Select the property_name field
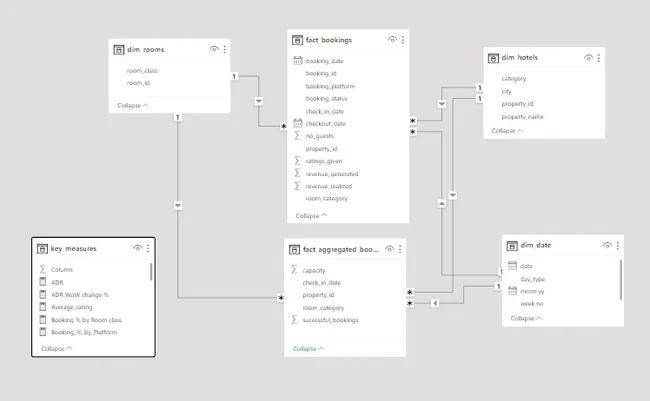650x401 pixels. pyautogui.click(x=522, y=117)
